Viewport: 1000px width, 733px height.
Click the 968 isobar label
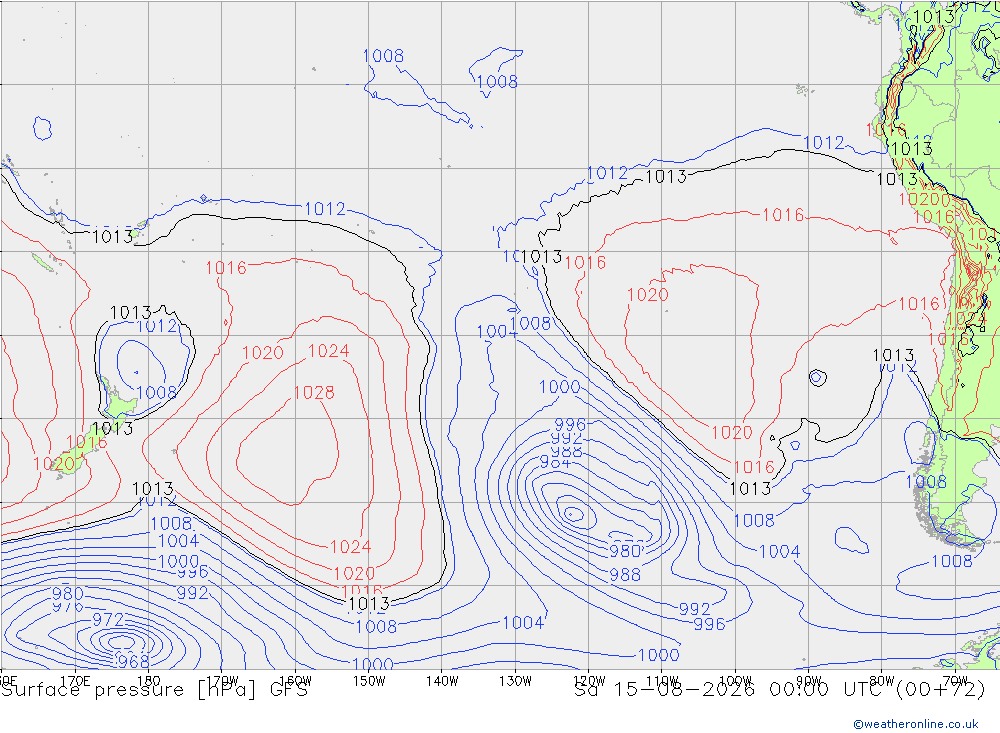click(x=133, y=662)
